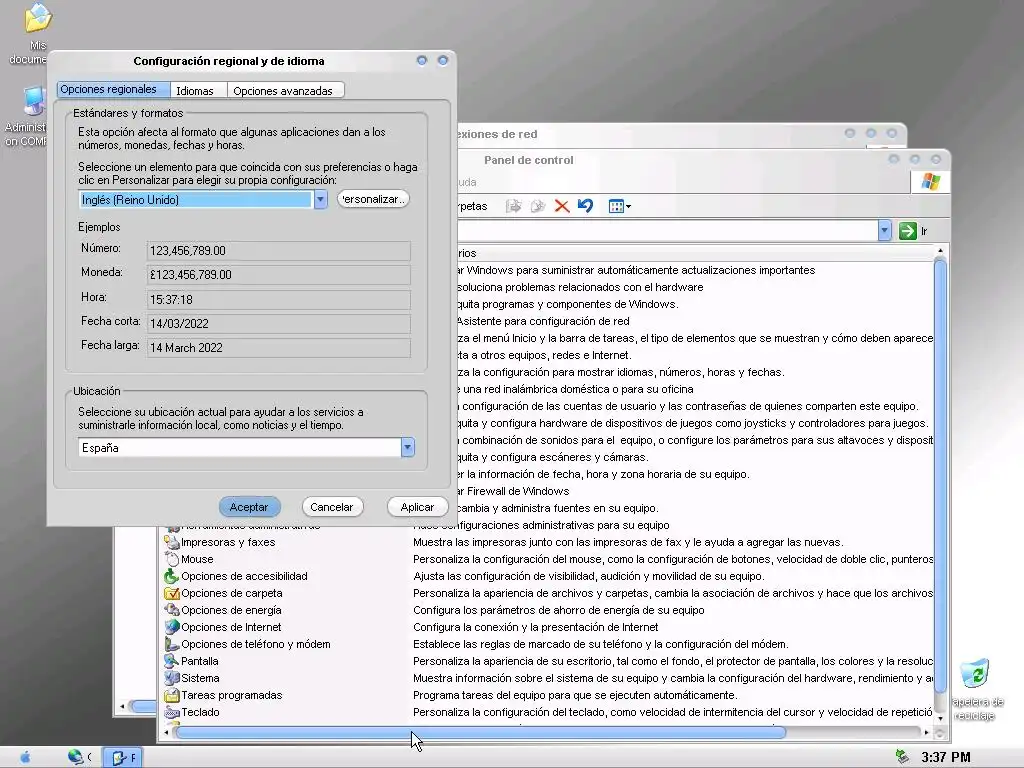
Task: Click the Fecha larga value 14 March 2022
Action: tap(186, 348)
